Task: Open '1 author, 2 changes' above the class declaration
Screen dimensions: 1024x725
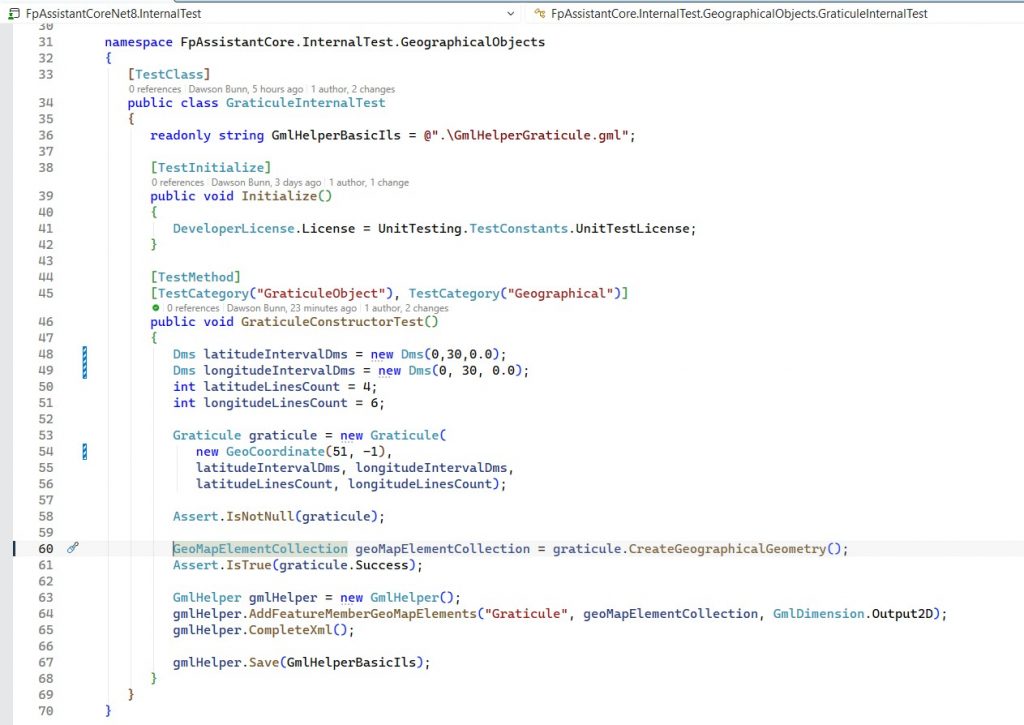Action: click(x=352, y=89)
